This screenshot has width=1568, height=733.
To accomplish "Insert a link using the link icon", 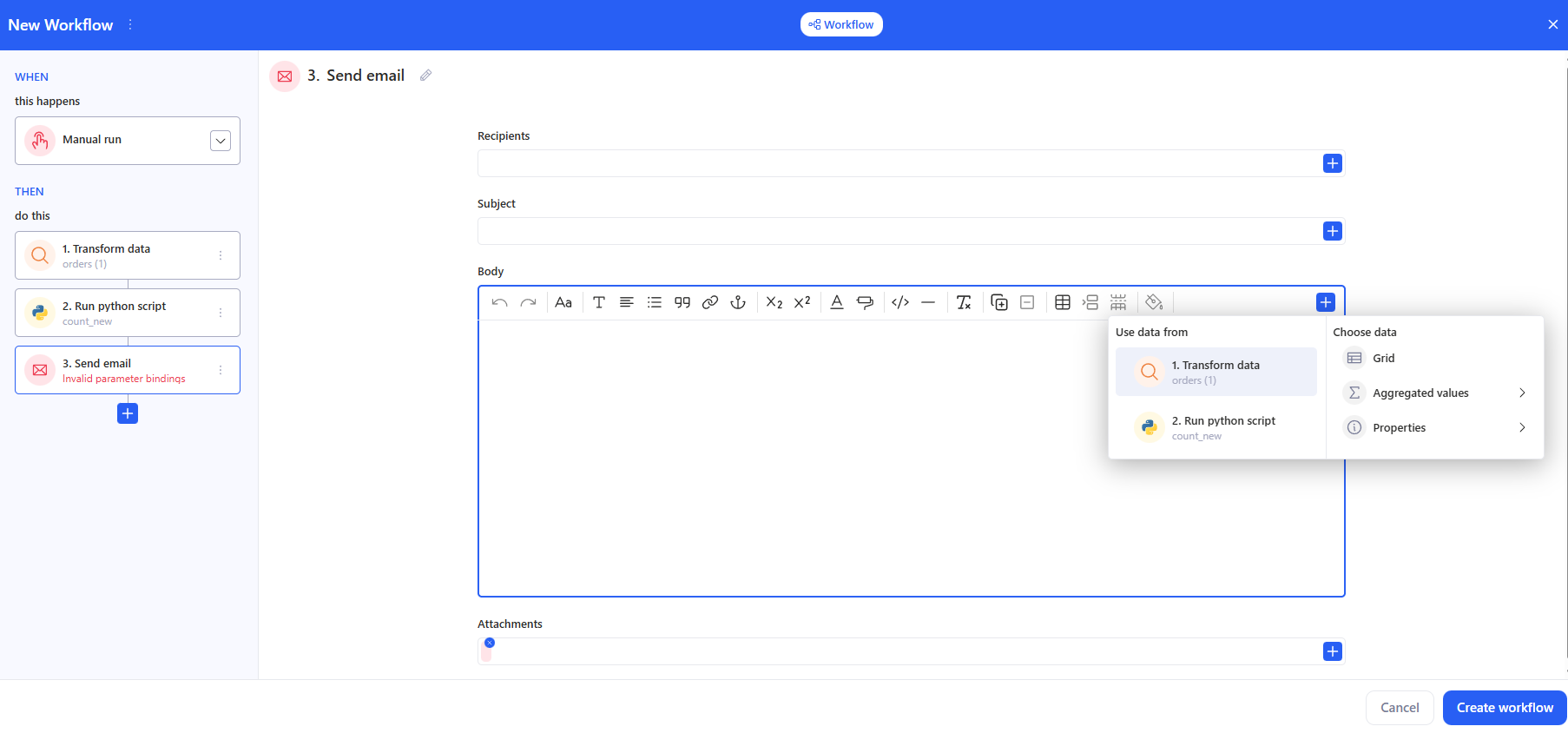I will [710, 302].
